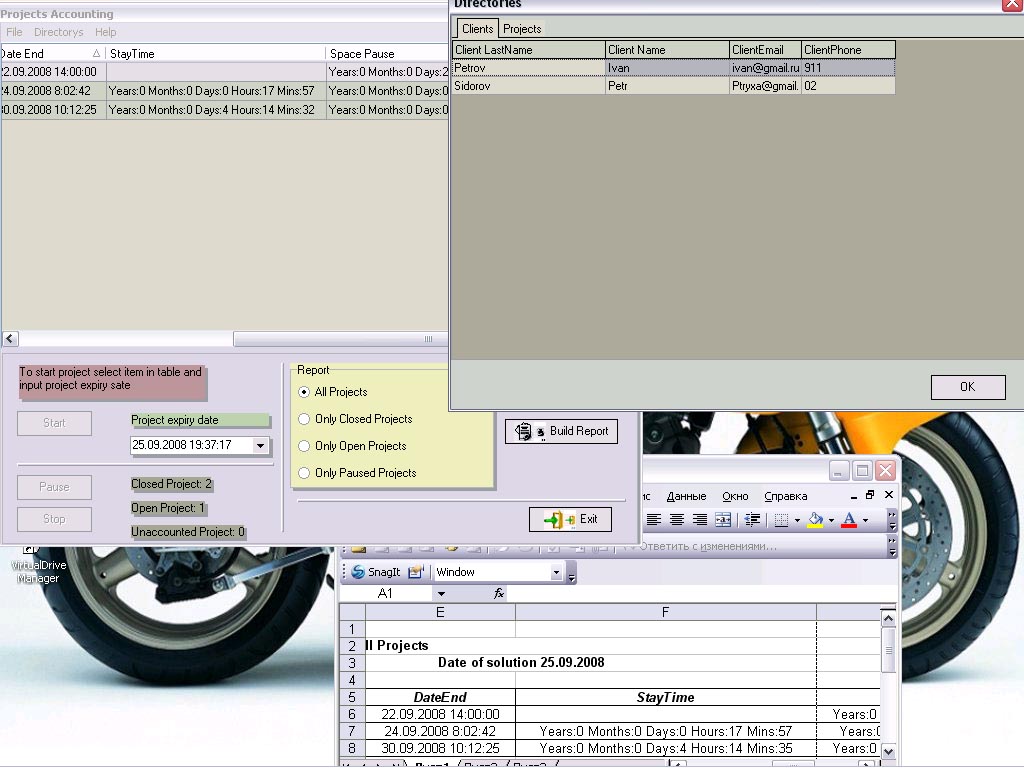Open the Project expiry date dropdown
This screenshot has height=768, width=1024.
click(x=261, y=445)
